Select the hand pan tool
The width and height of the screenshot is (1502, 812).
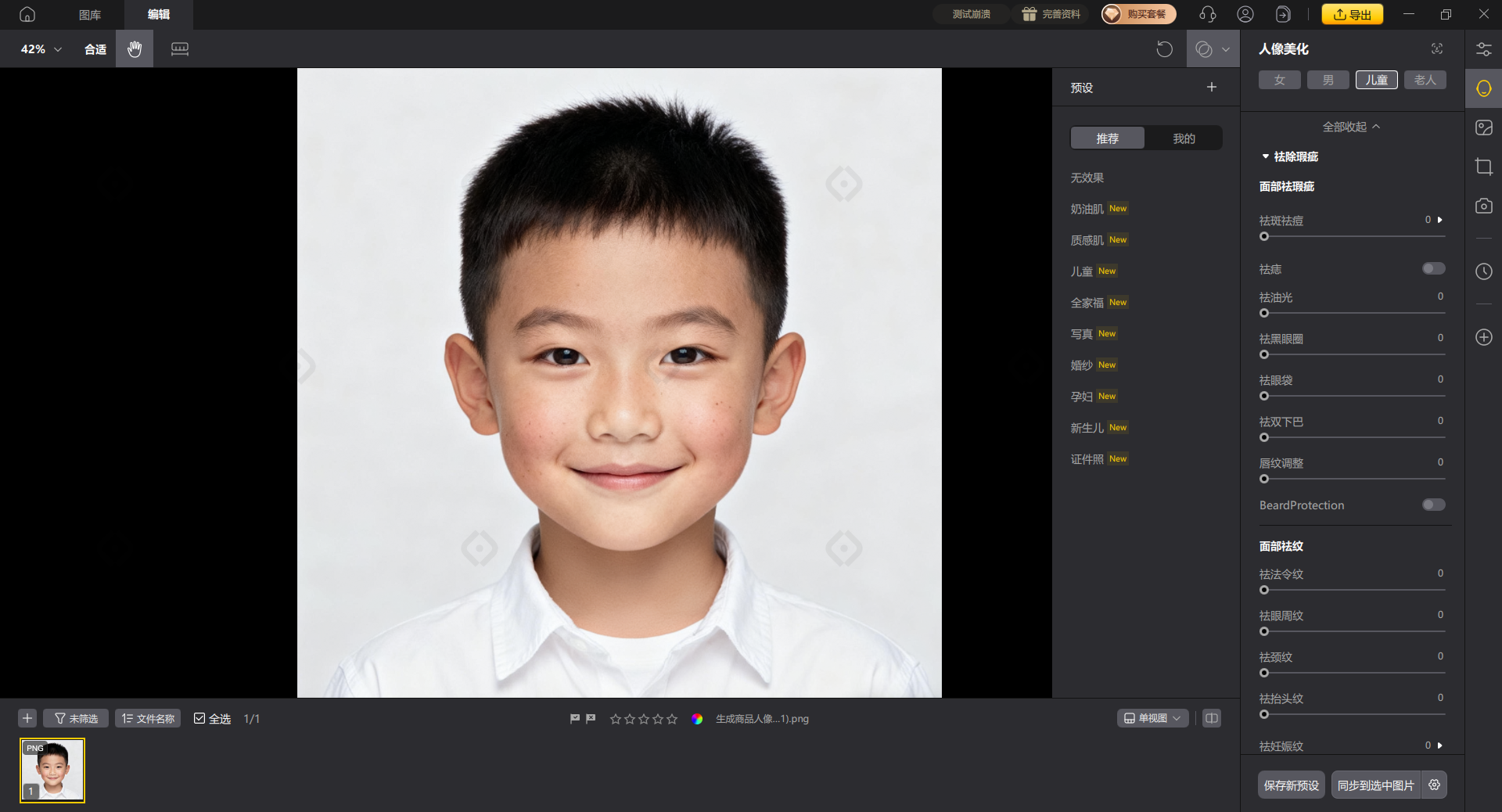pyautogui.click(x=135, y=49)
